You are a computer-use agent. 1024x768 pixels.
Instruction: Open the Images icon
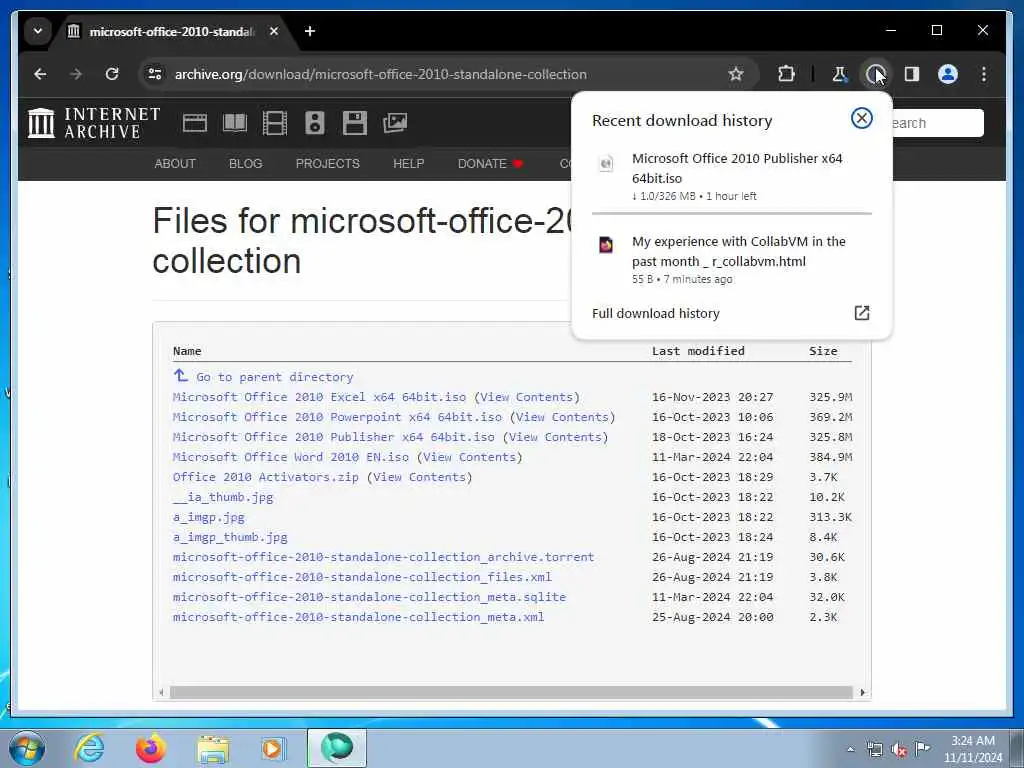pyautogui.click(x=394, y=123)
